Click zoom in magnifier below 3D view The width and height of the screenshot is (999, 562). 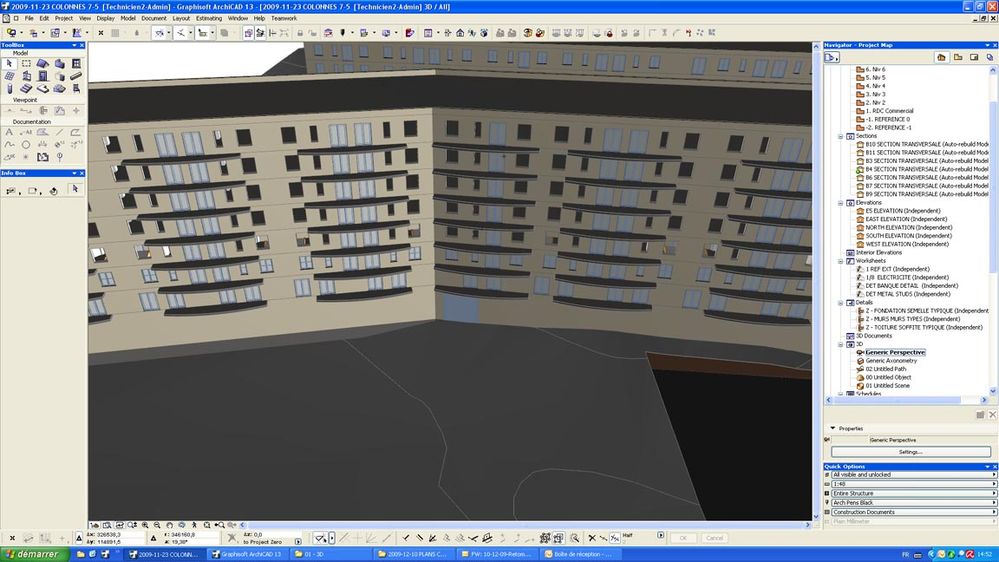145,525
